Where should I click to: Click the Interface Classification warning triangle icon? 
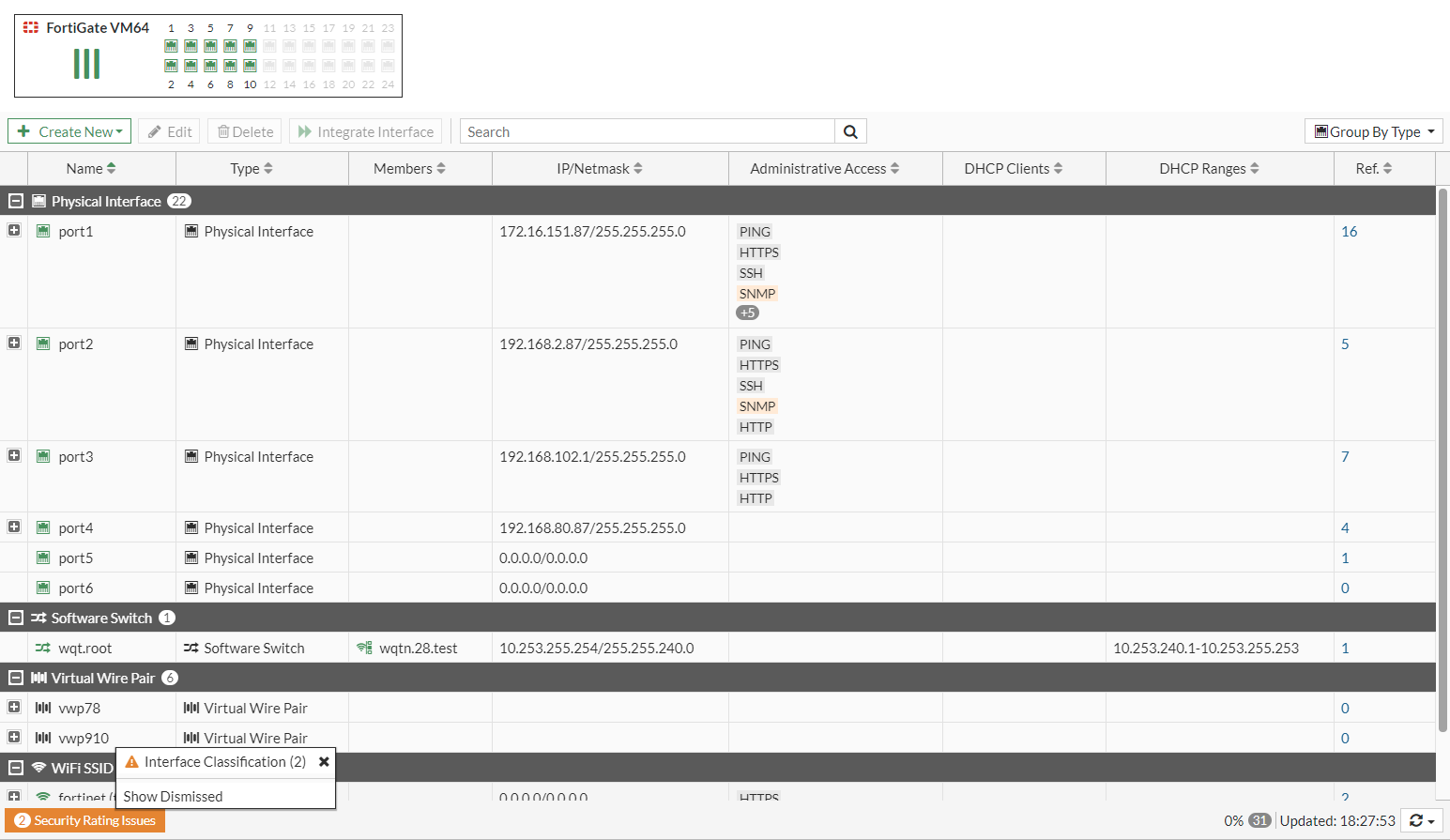tap(131, 762)
